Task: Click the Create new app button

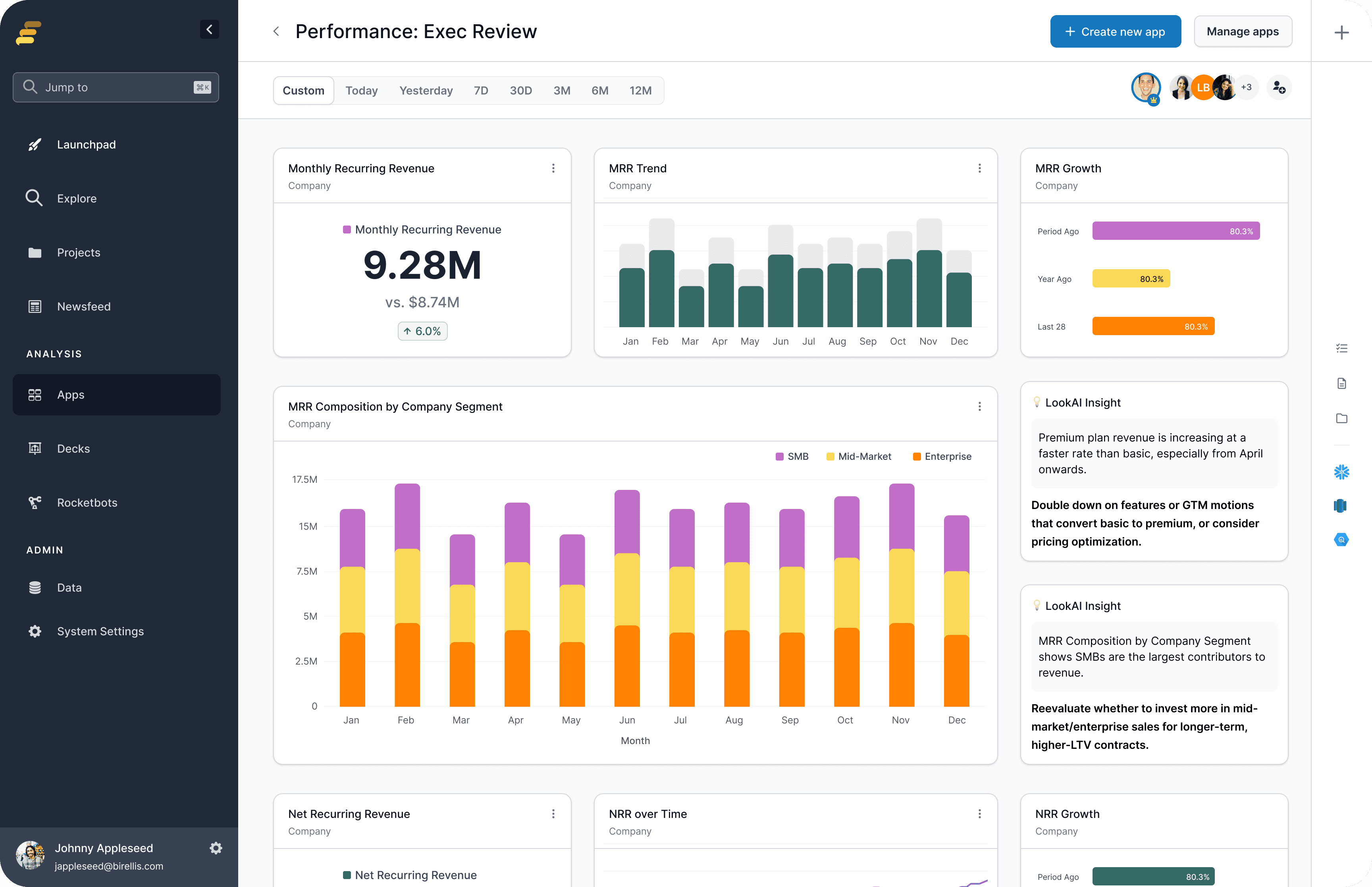Action: (x=1115, y=32)
